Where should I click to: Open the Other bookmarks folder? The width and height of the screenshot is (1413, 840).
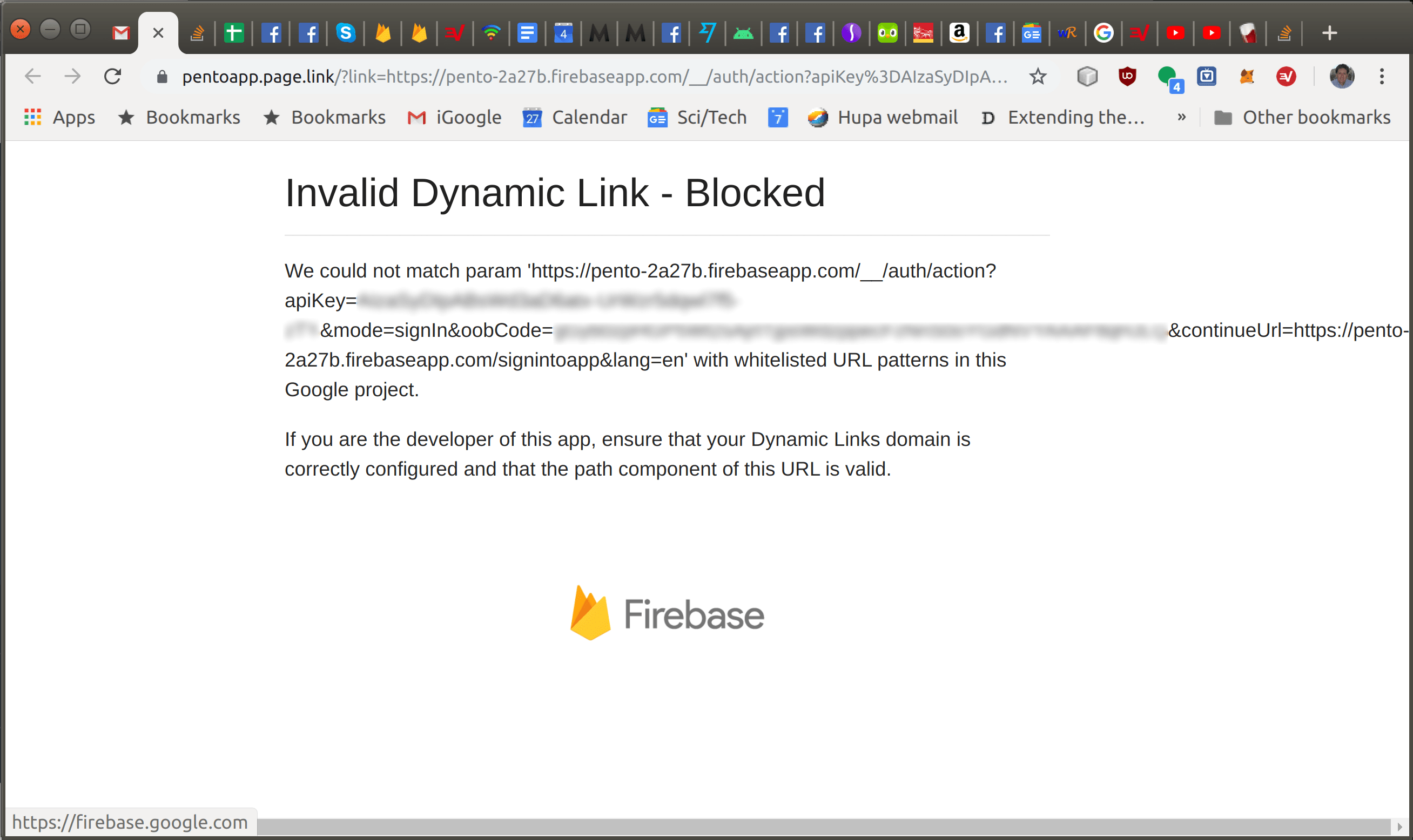1302,117
